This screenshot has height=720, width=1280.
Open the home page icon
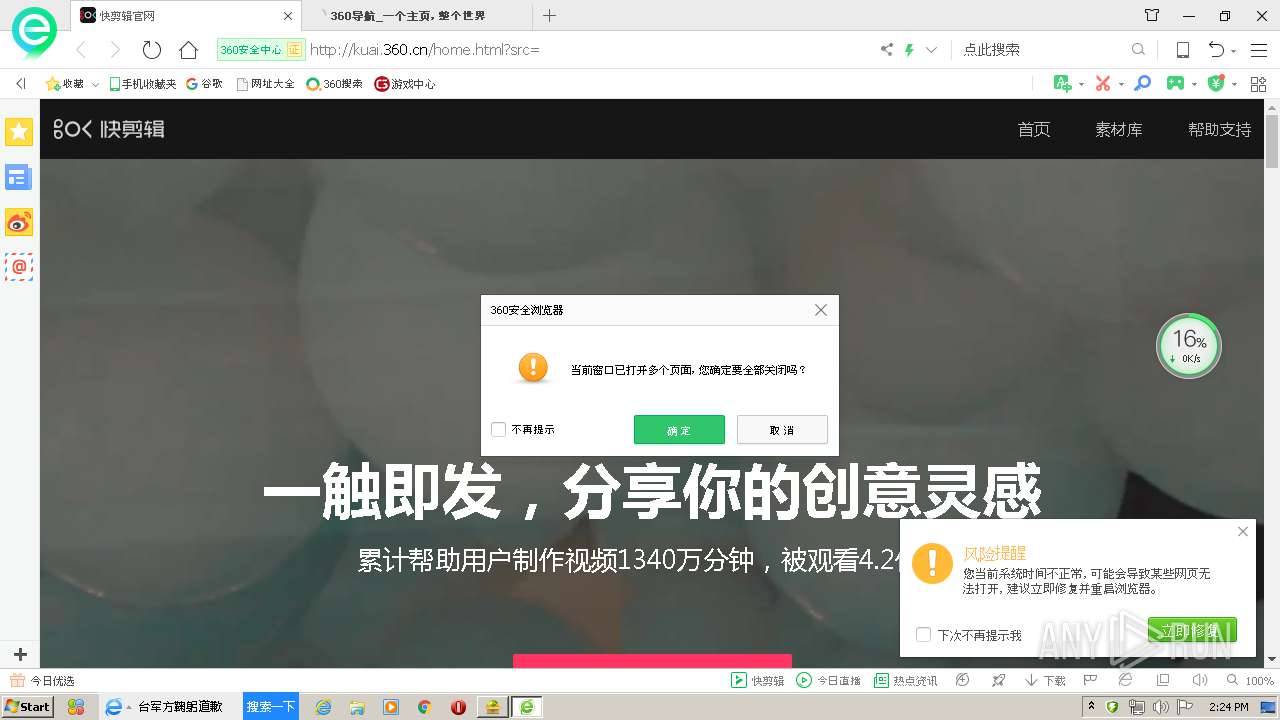pyautogui.click(x=188, y=49)
